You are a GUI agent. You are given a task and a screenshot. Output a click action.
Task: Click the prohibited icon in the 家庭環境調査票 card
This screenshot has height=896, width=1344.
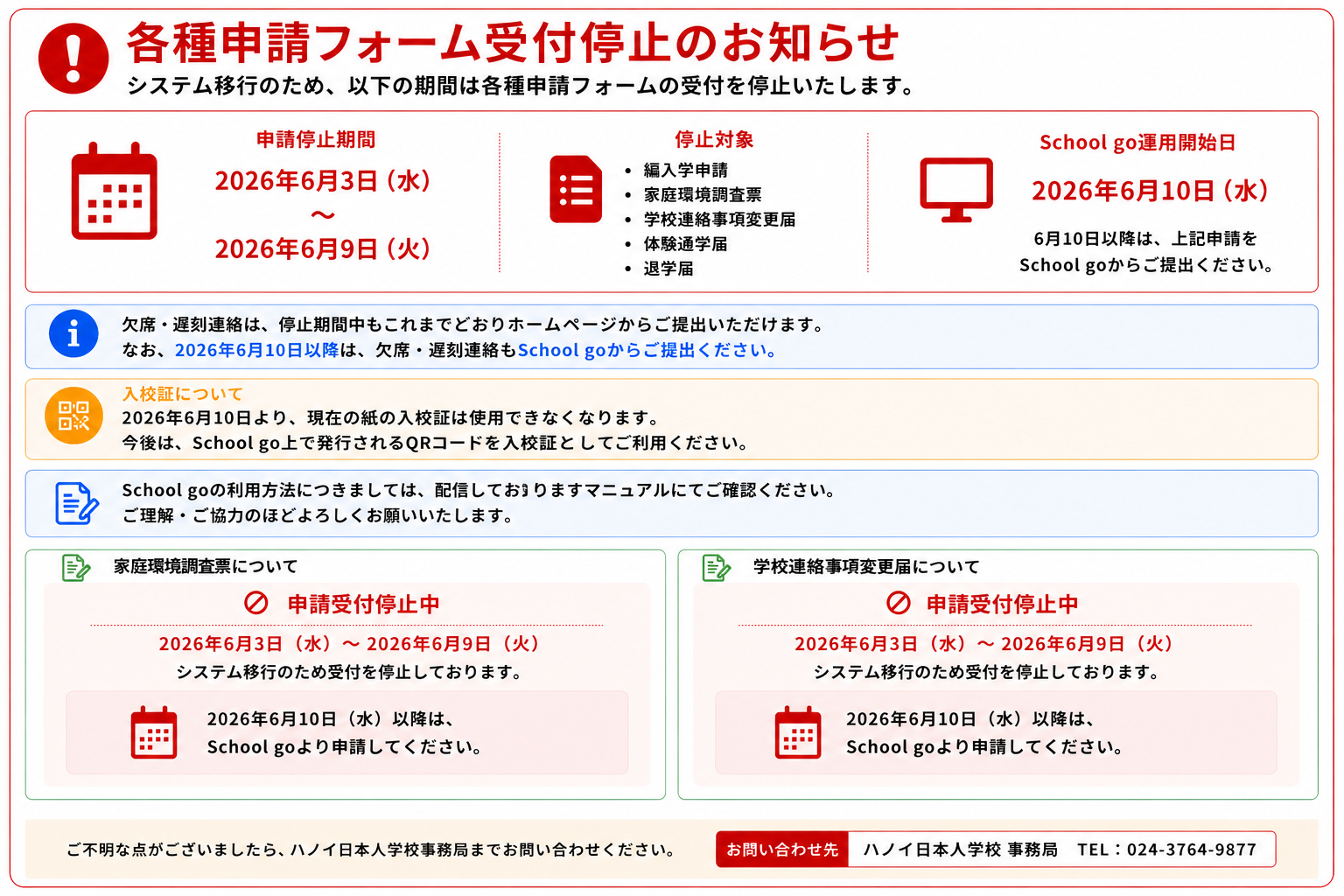[255, 603]
